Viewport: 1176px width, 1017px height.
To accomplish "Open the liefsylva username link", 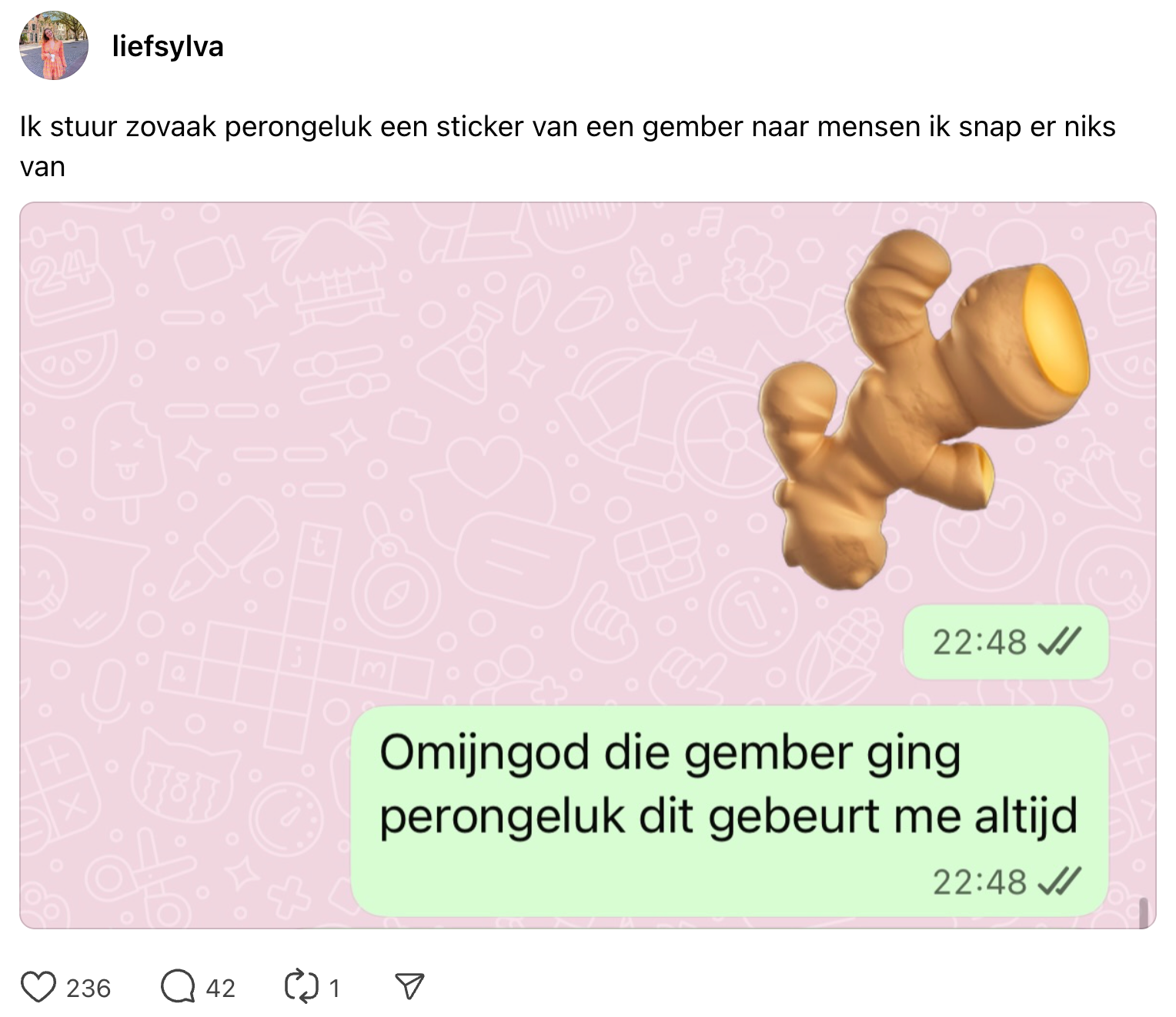I will pos(168,46).
